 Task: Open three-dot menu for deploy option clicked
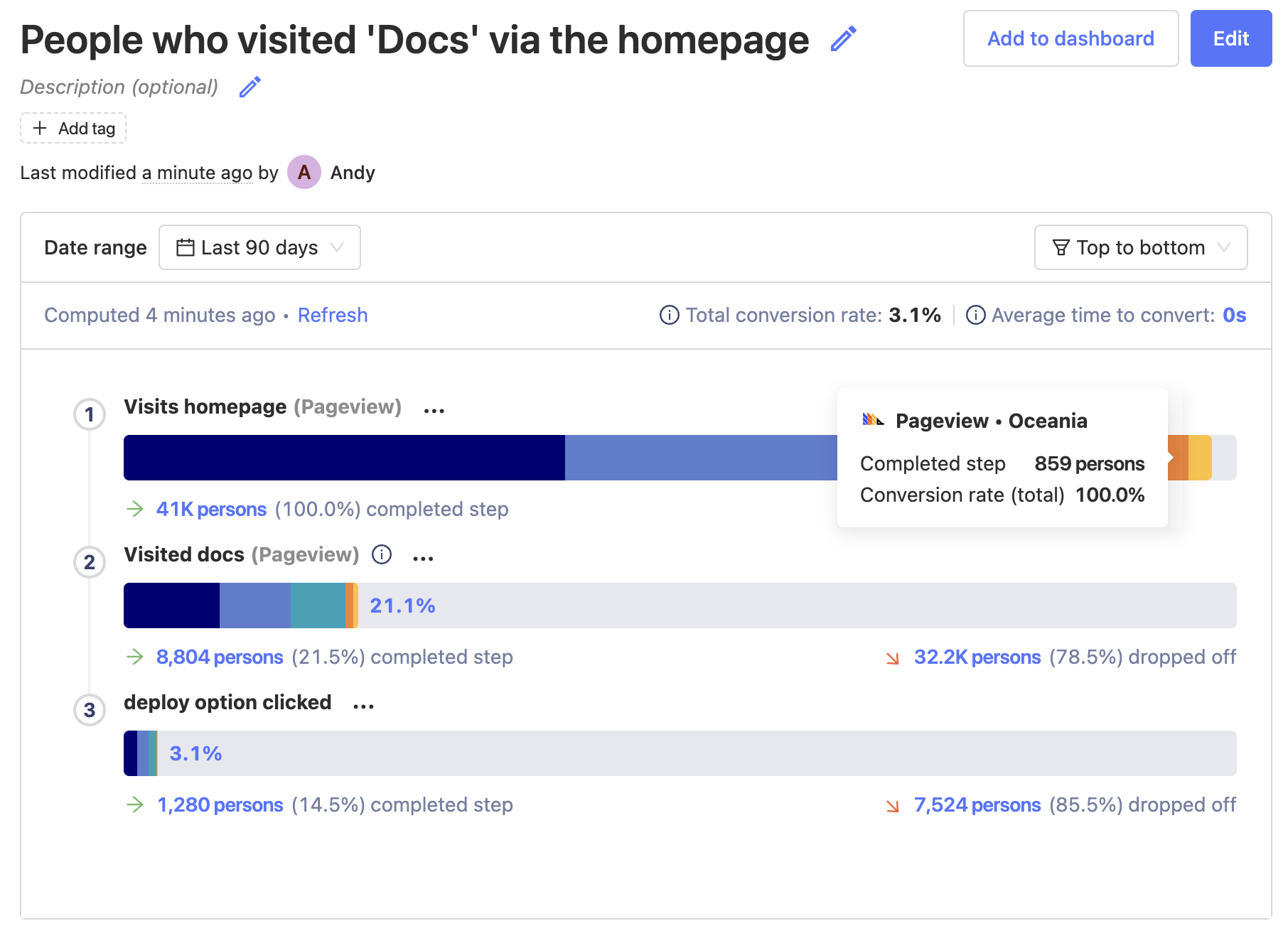(x=363, y=706)
